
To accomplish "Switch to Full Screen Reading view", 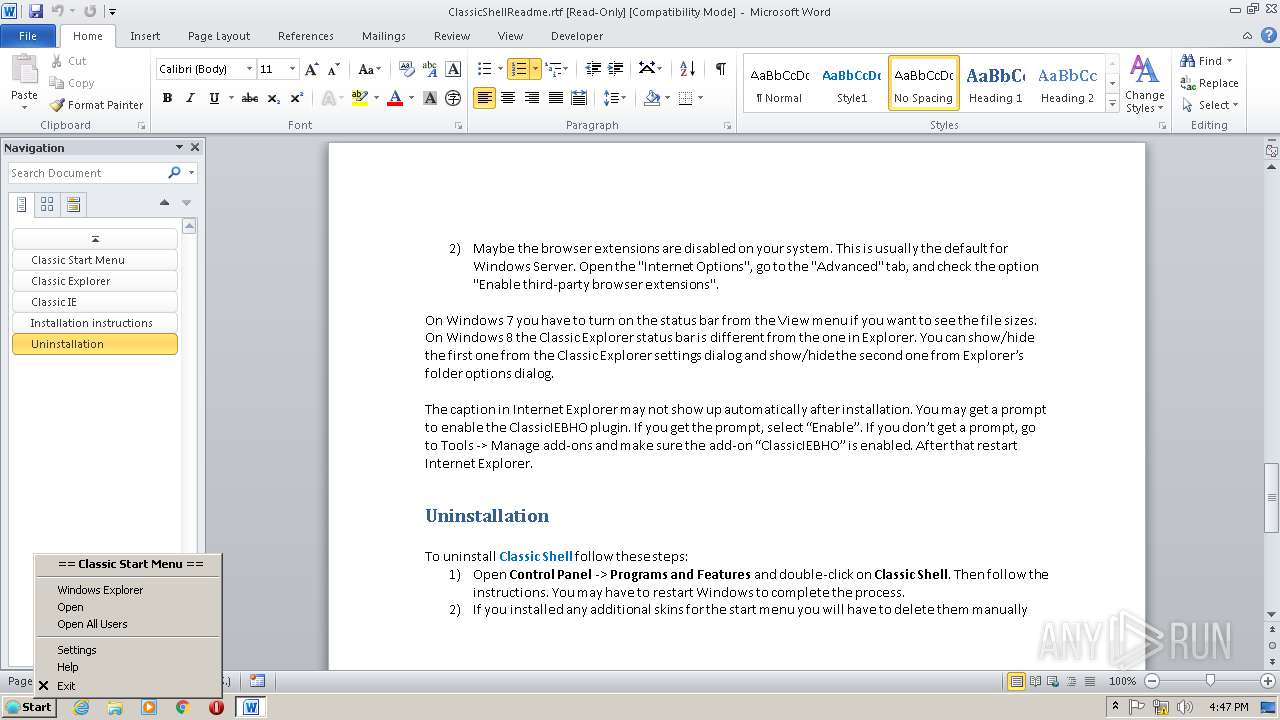I will [x=1035, y=681].
